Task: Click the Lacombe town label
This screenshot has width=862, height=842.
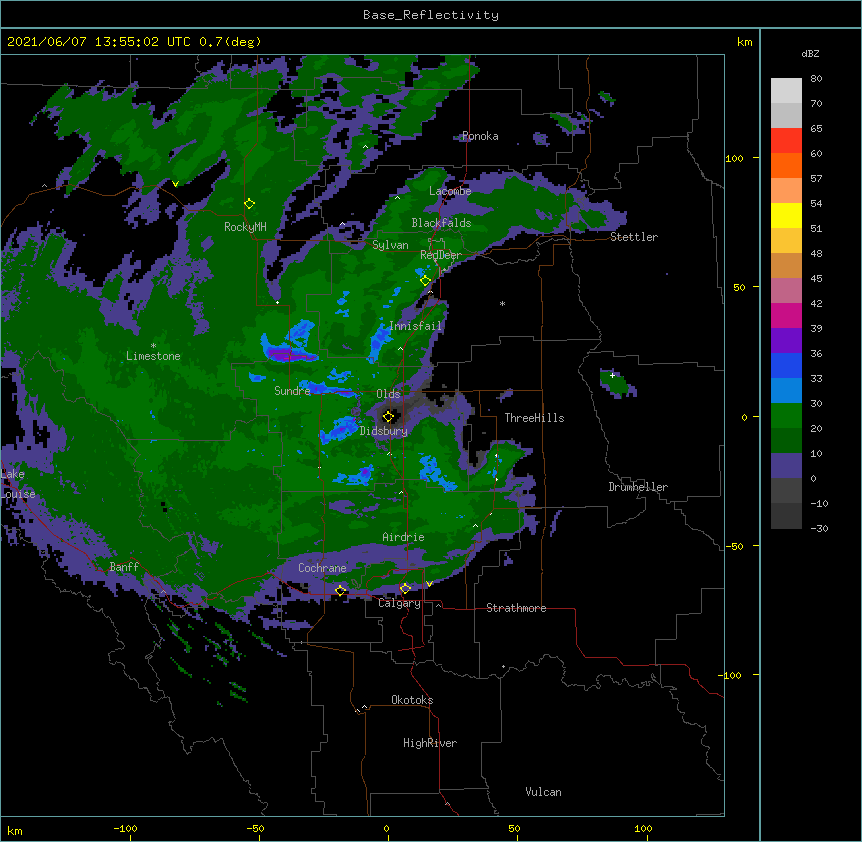Action: click(450, 191)
